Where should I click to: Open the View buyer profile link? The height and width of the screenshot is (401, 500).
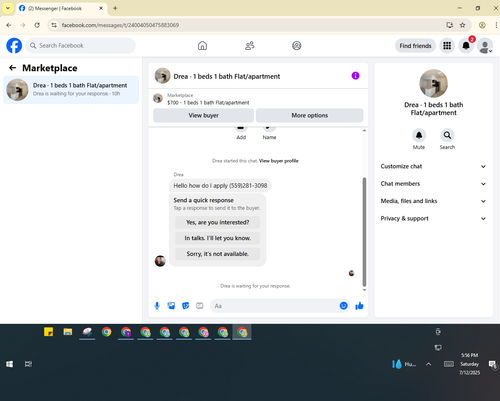tap(279, 161)
